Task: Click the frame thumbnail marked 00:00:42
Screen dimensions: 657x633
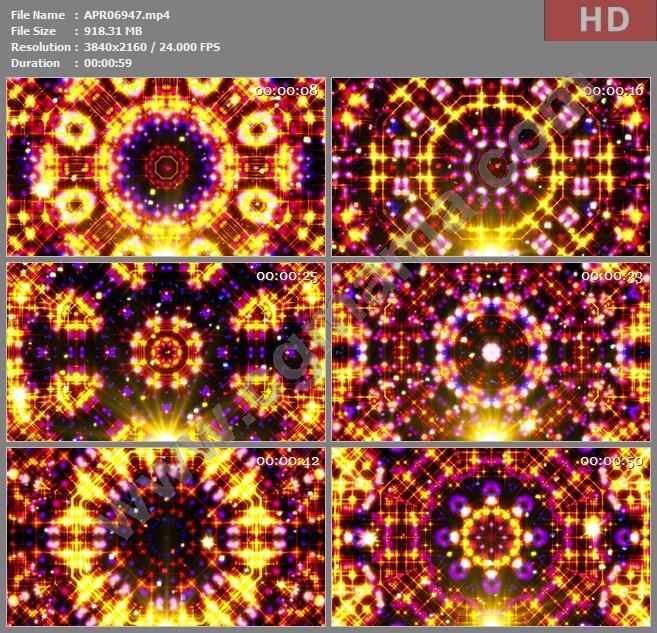Action: point(166,536)
